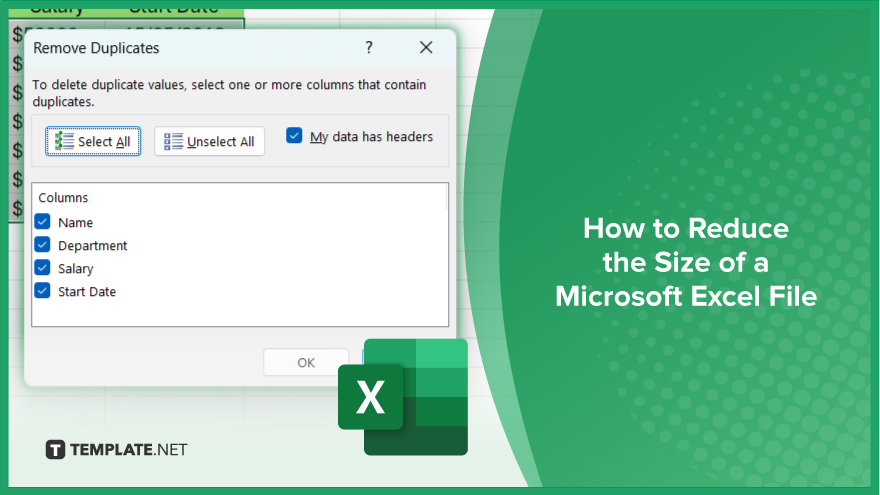This screenshot has width=880, height=495.
Task: Uncheck the Salary column checkbox
Action: pos(43,268)
